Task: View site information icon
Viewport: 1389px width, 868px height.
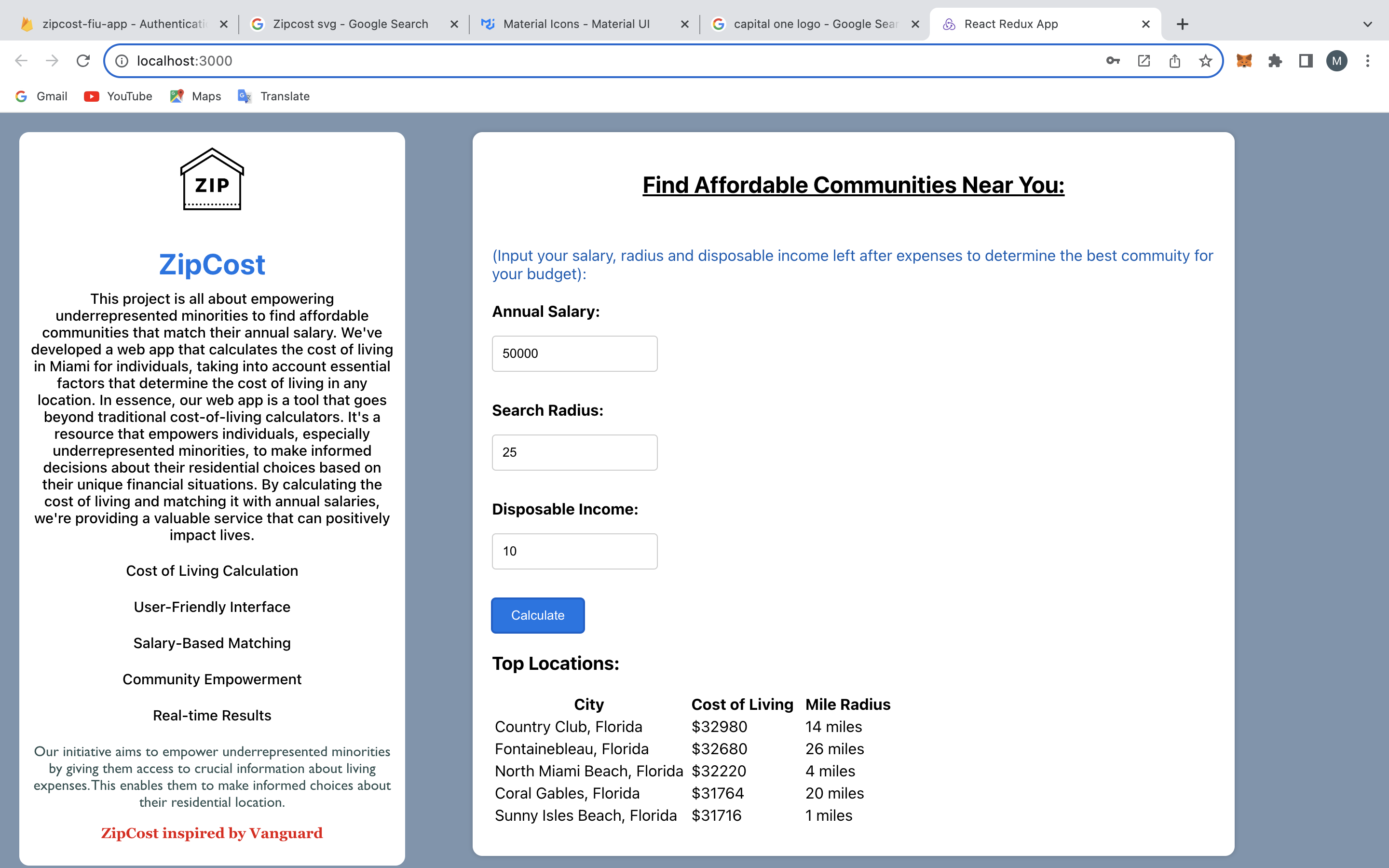Action: point(122,61)
